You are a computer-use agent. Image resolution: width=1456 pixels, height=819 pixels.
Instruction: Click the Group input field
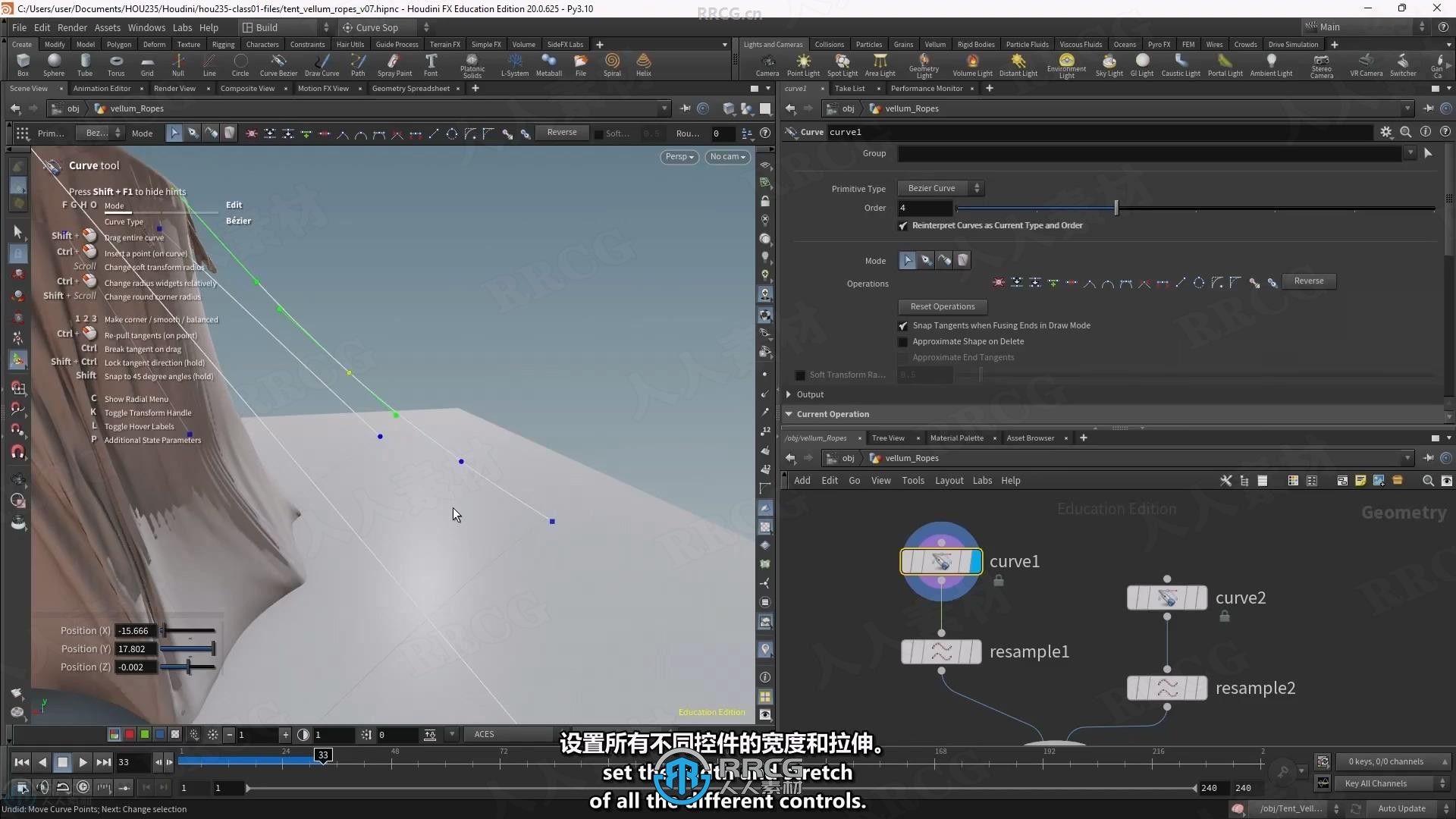1150,154
